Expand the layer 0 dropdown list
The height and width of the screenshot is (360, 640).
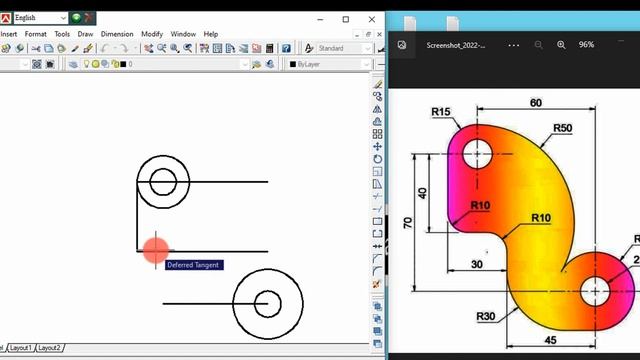(244, 64)
